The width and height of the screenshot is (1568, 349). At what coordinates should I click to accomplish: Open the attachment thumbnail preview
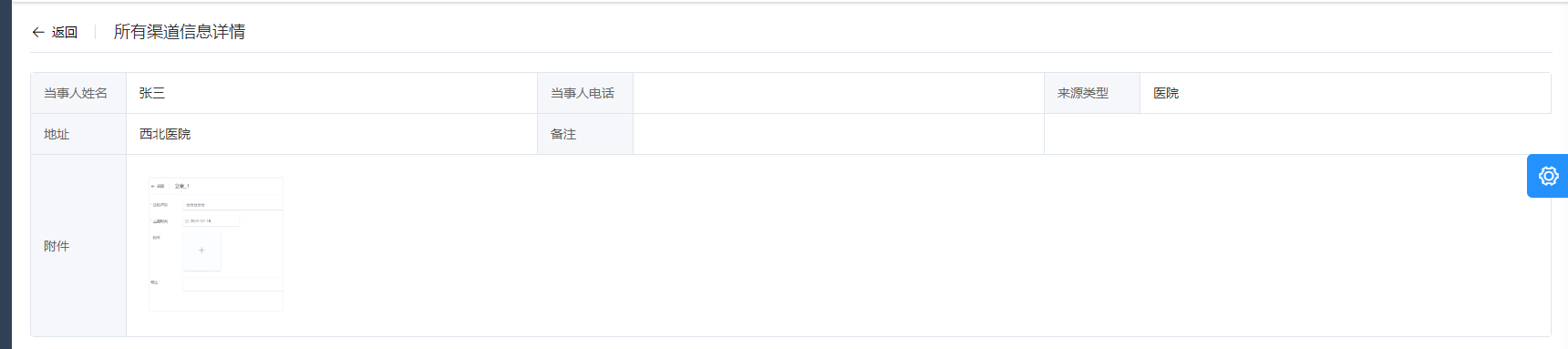click(x=216, y=244)
